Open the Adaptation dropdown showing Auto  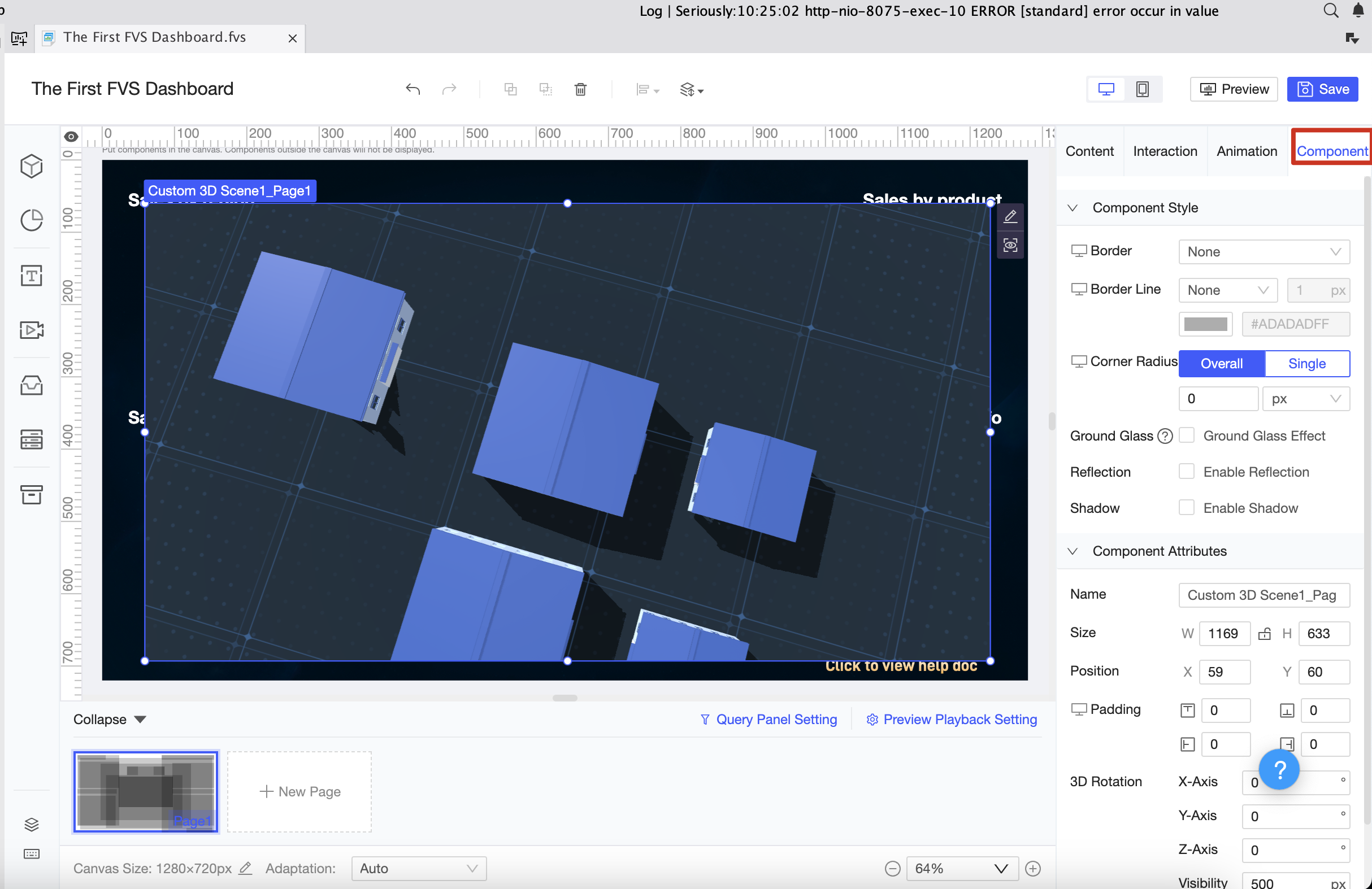coord(418,868)
